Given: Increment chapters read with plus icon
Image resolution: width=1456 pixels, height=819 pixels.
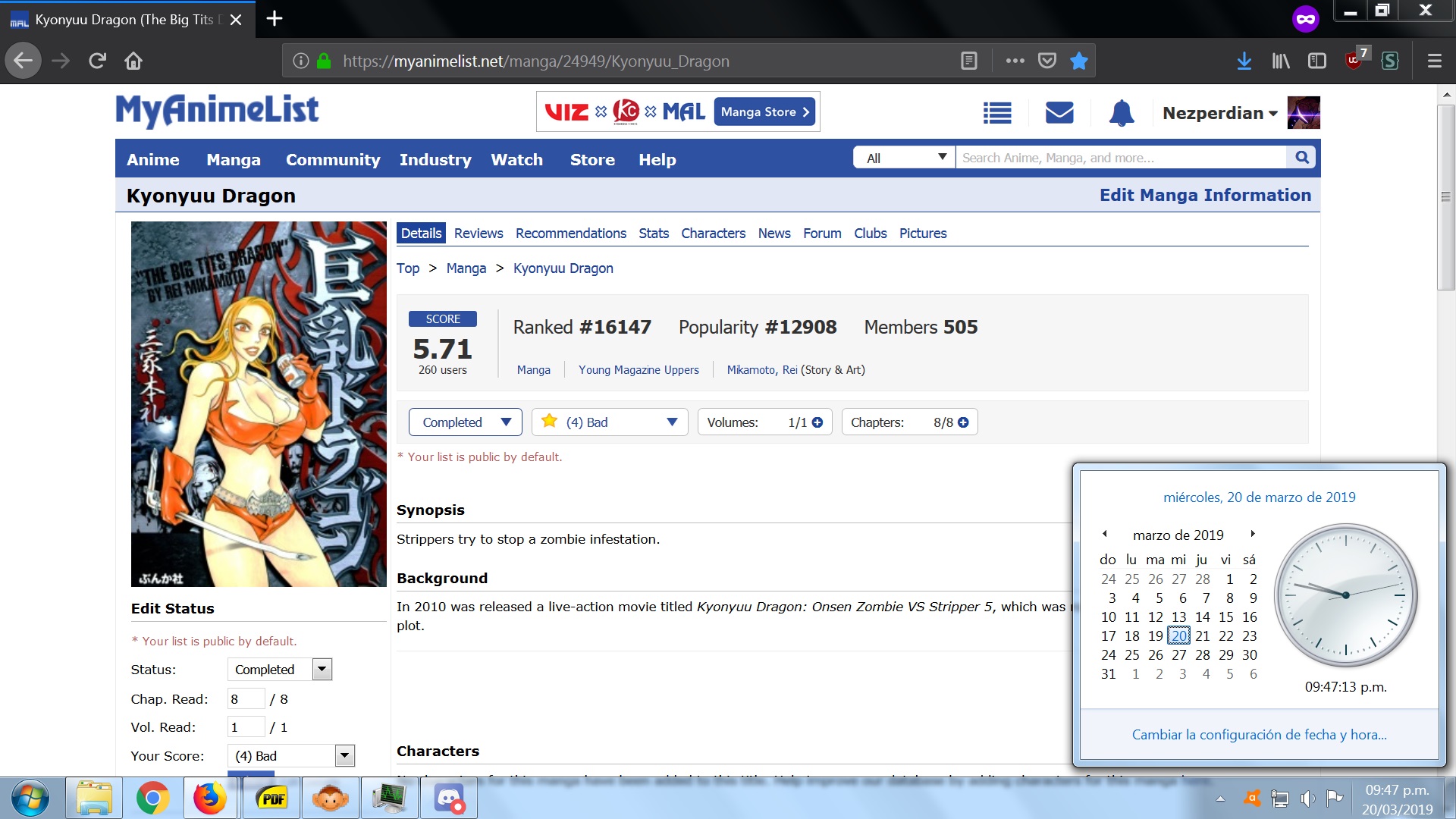Looking at the screenshot, I should [x=963, y=422].
